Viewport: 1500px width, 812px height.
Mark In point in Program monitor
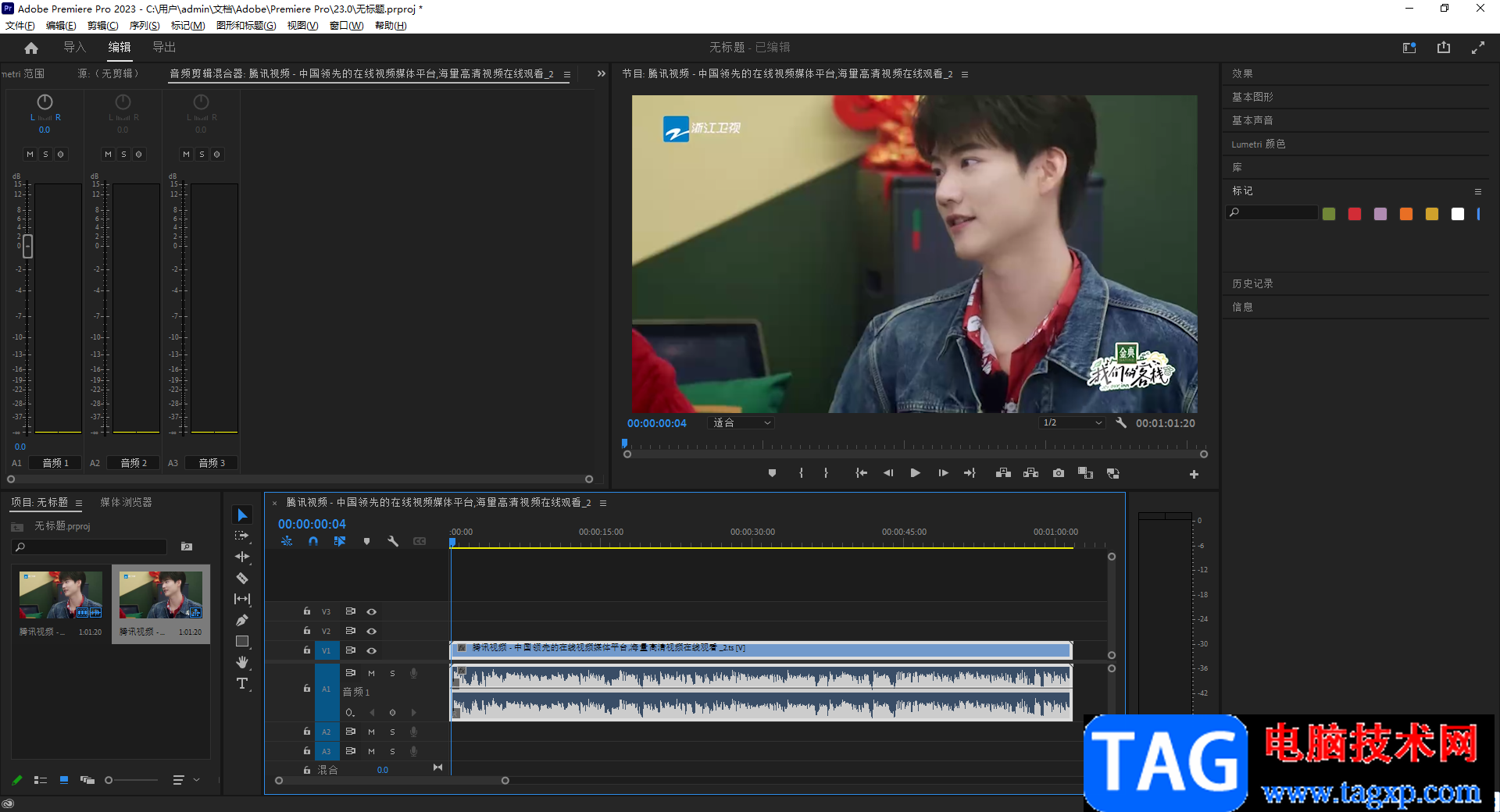tap(801, 473)
